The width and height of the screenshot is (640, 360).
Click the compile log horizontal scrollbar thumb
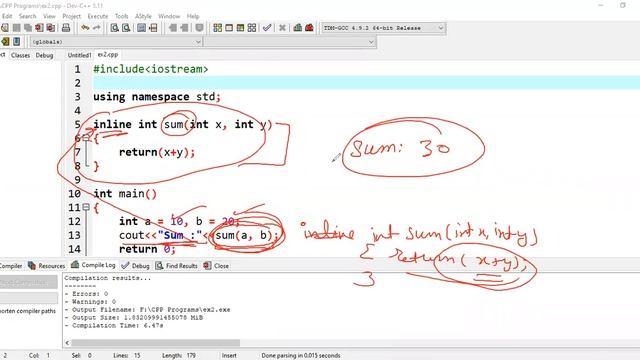point(156,343)
